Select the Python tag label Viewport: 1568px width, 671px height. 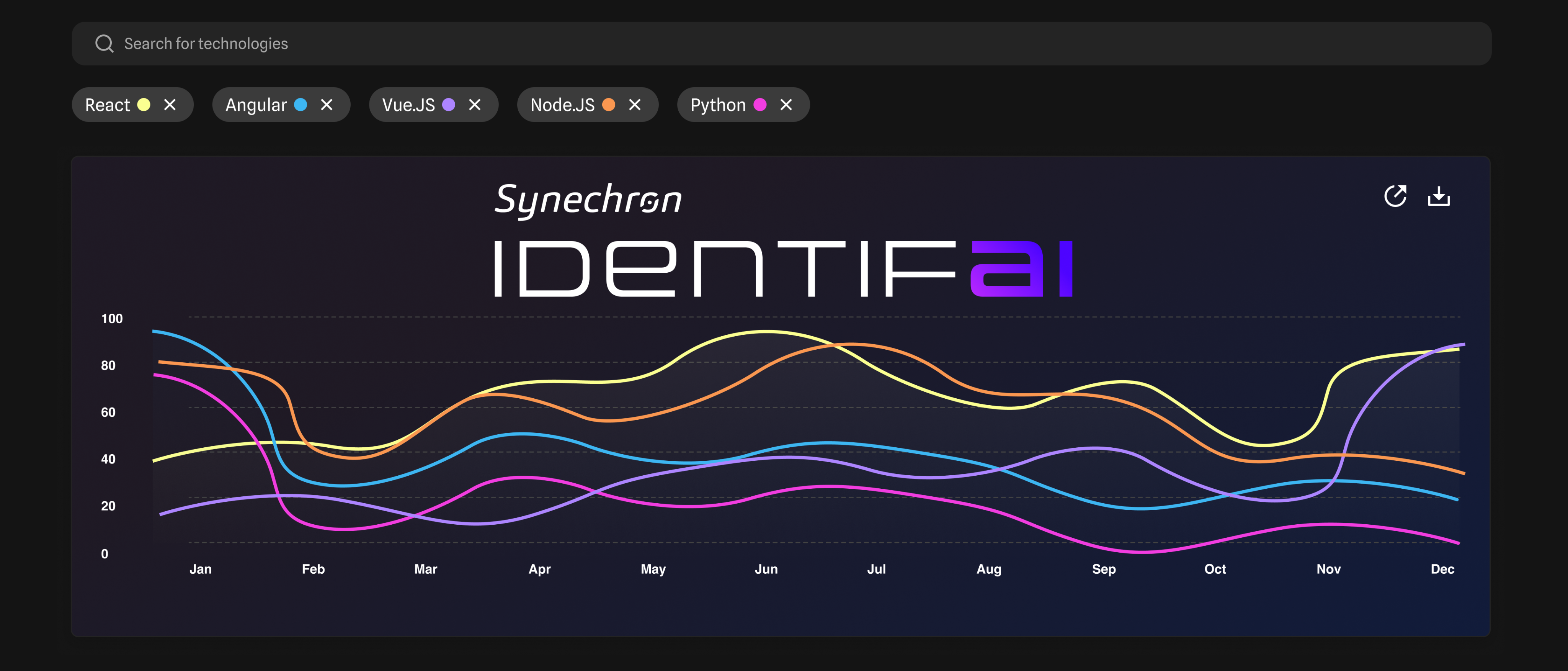point(718,105)
